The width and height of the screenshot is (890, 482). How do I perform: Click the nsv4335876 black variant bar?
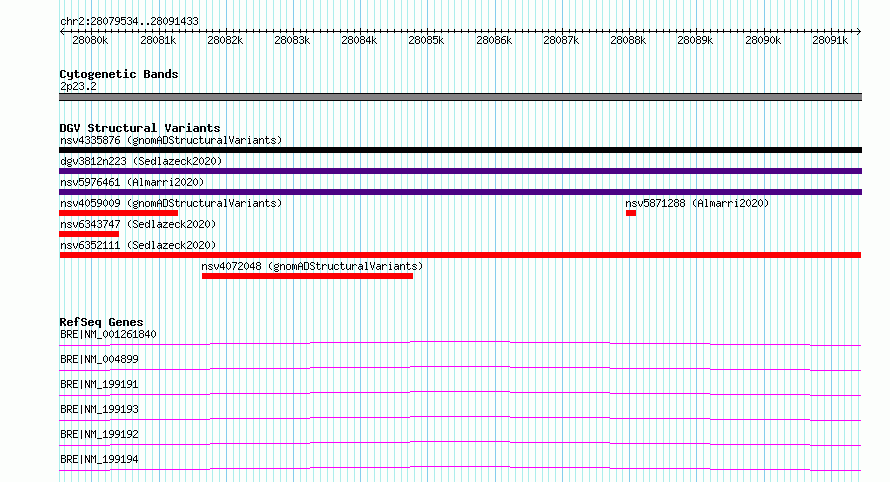(x=460, y=150)
